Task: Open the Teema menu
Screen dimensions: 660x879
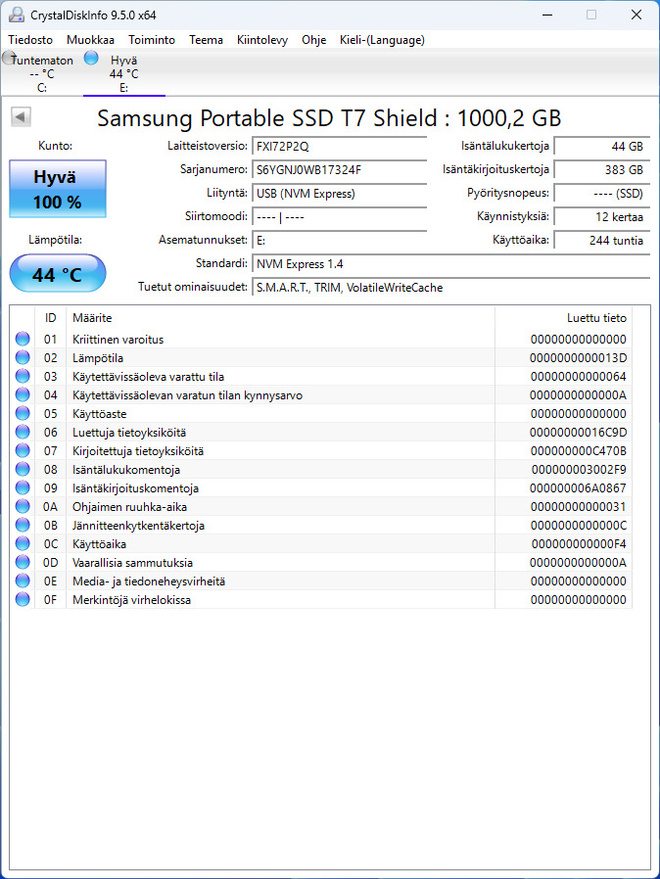Action: 206,40
